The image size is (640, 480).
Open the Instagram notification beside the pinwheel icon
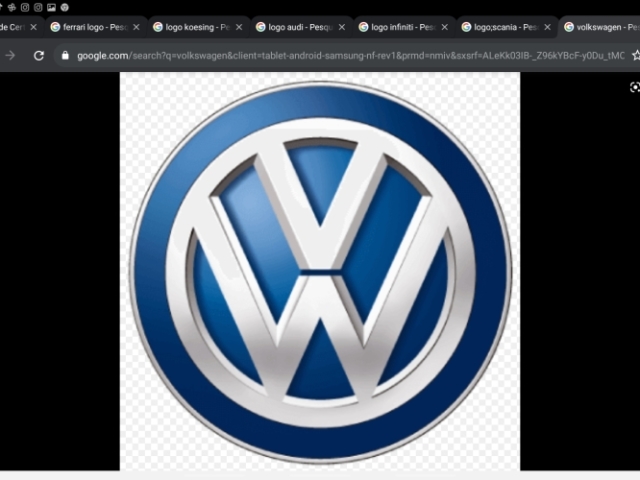coord(25,7)
